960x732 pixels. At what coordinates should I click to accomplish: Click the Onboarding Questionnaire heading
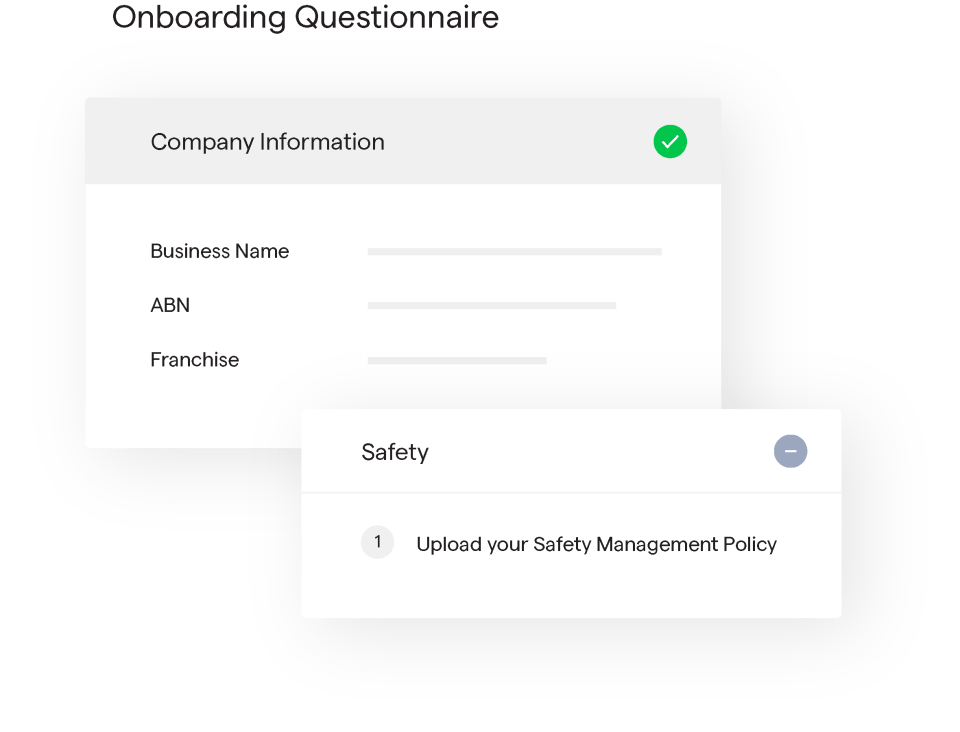tap(305, 18)
